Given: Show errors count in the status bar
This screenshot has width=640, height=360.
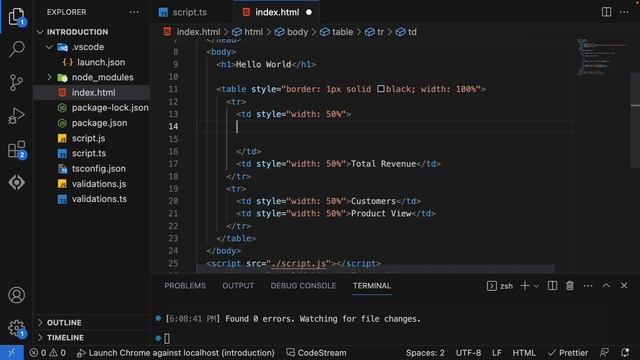Looking at the screenshot, I should tap(38, 353).
